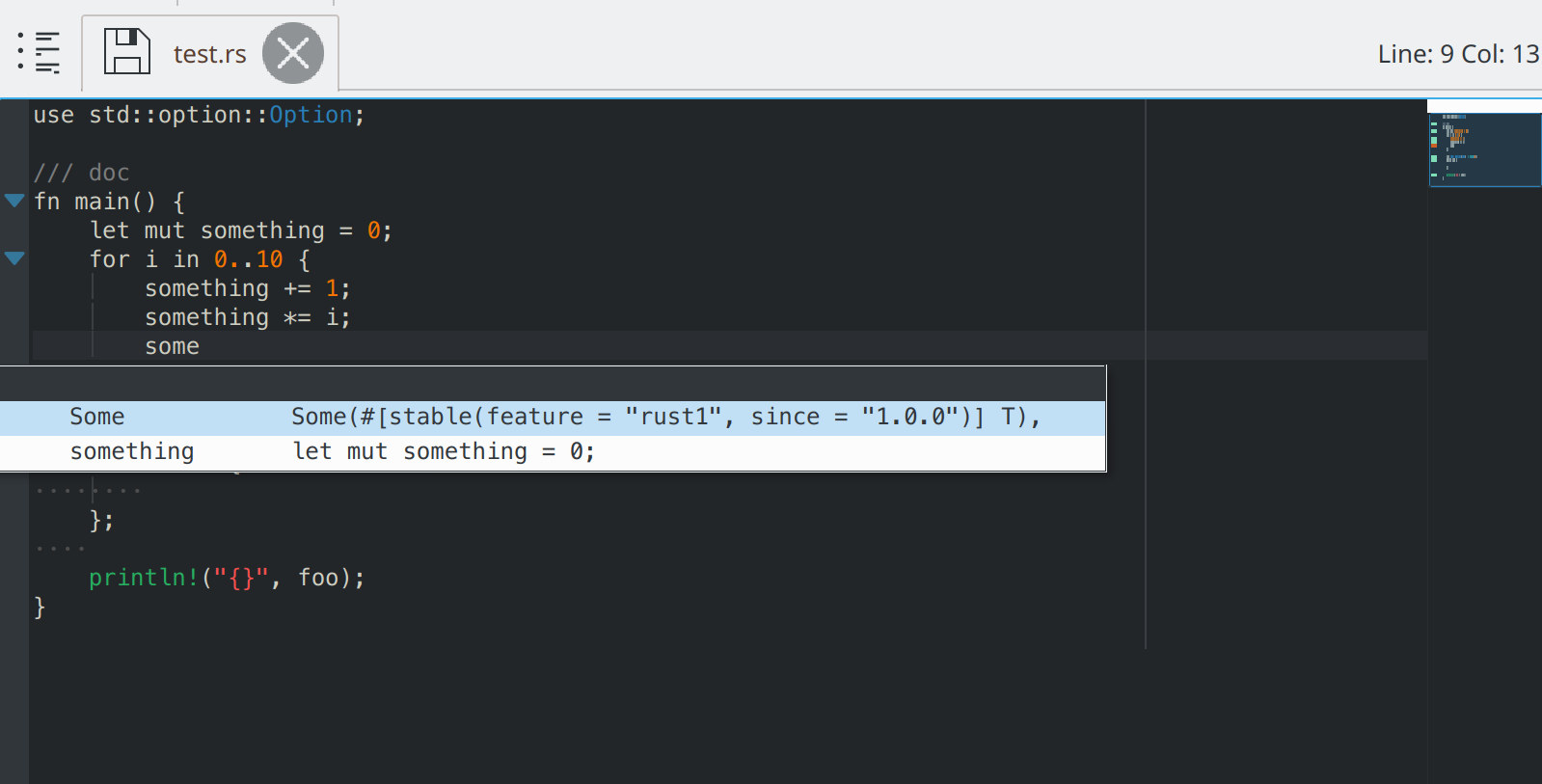Click 'let mut something = 0;' line

(241, 230)
